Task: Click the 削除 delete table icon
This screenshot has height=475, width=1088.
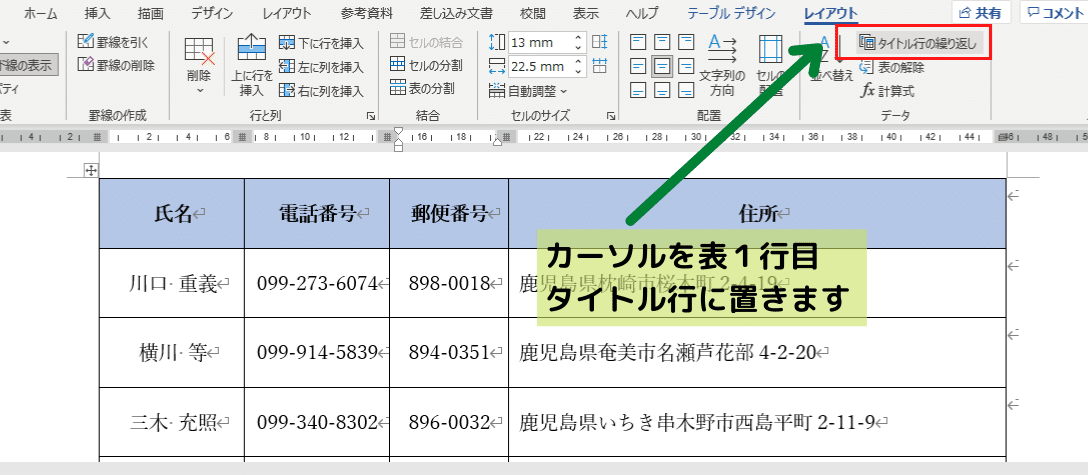Action: [x=199, y=50]
